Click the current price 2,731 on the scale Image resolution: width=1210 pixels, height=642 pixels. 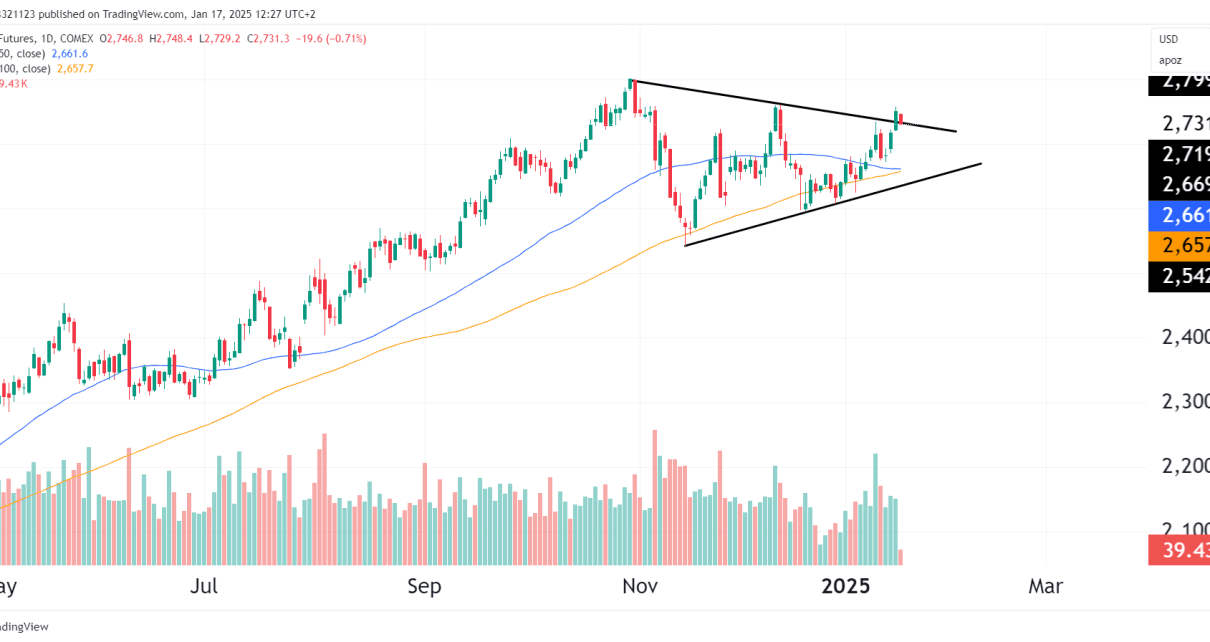[x=1185, y=123]
